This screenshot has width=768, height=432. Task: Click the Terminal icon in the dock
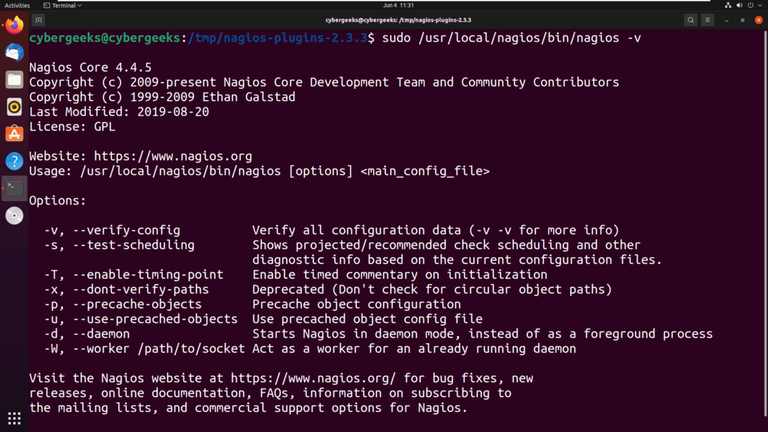point(14,187)
